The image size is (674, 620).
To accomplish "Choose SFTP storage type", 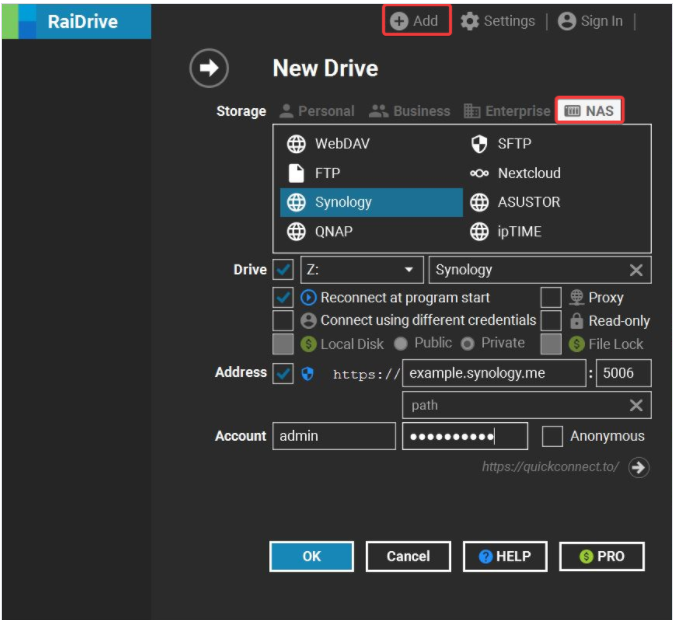I will (x=501, y=144).
